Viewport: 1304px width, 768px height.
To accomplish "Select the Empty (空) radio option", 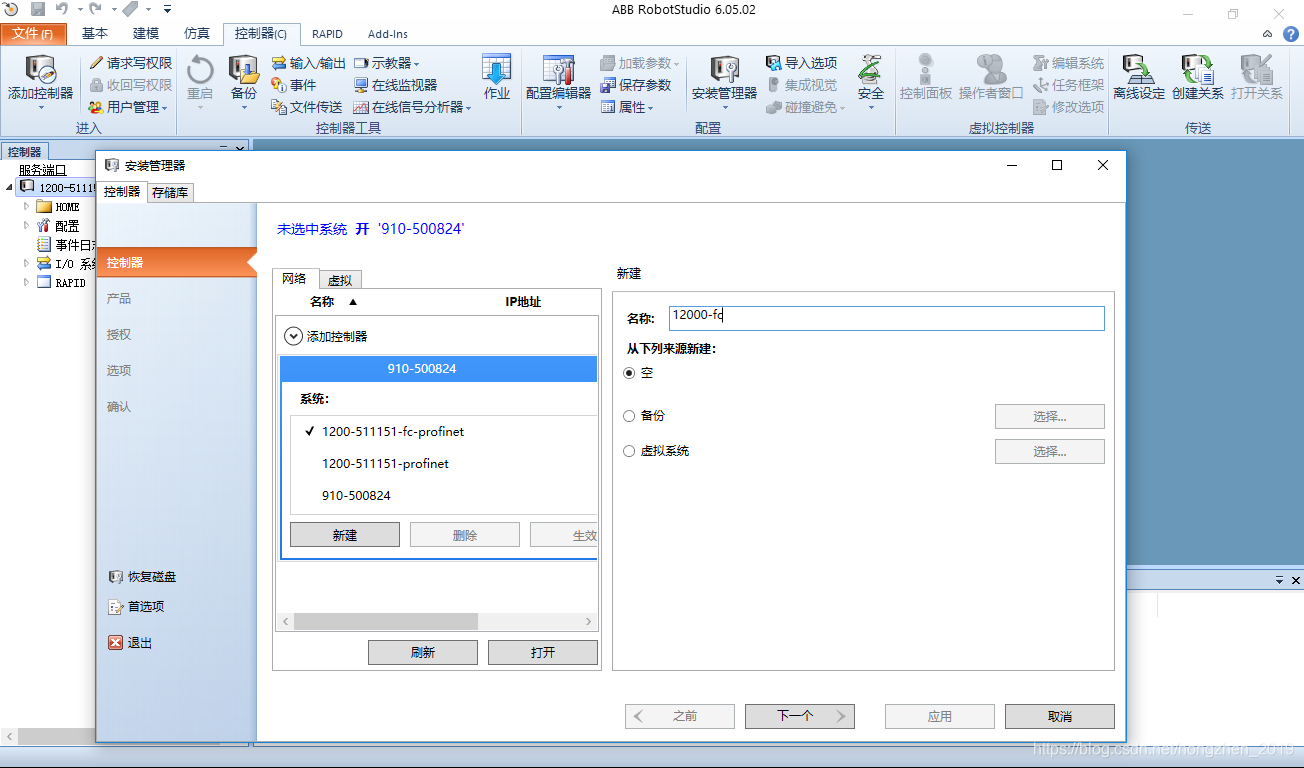I will click(629, 373).
